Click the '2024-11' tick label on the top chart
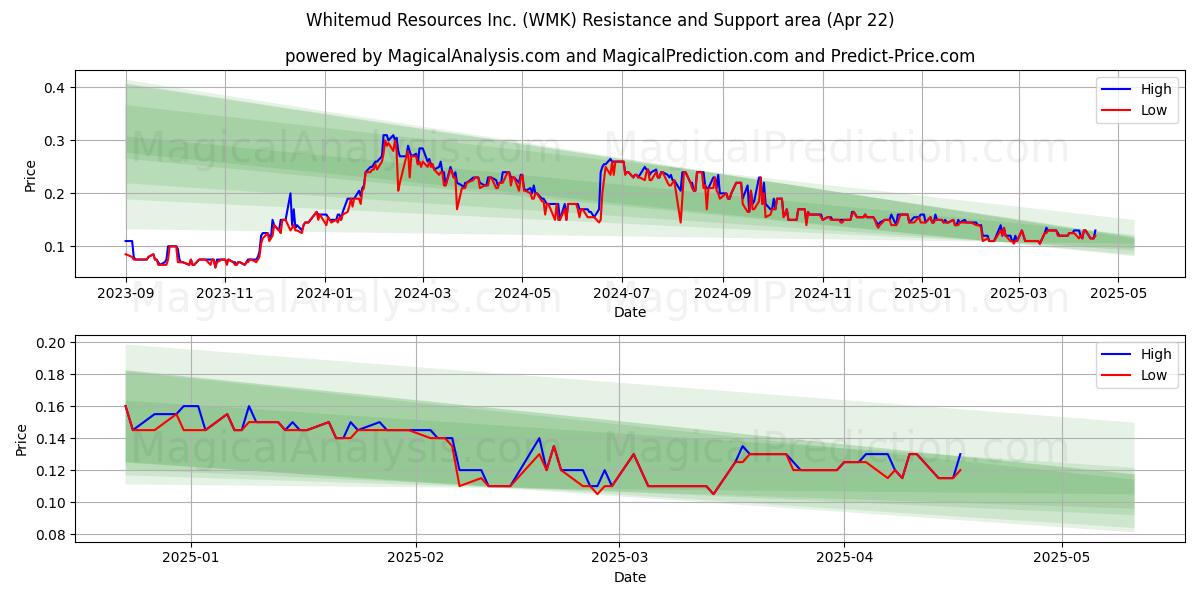This screenshot has height=600, width=1200. click(x=823, y=294)
